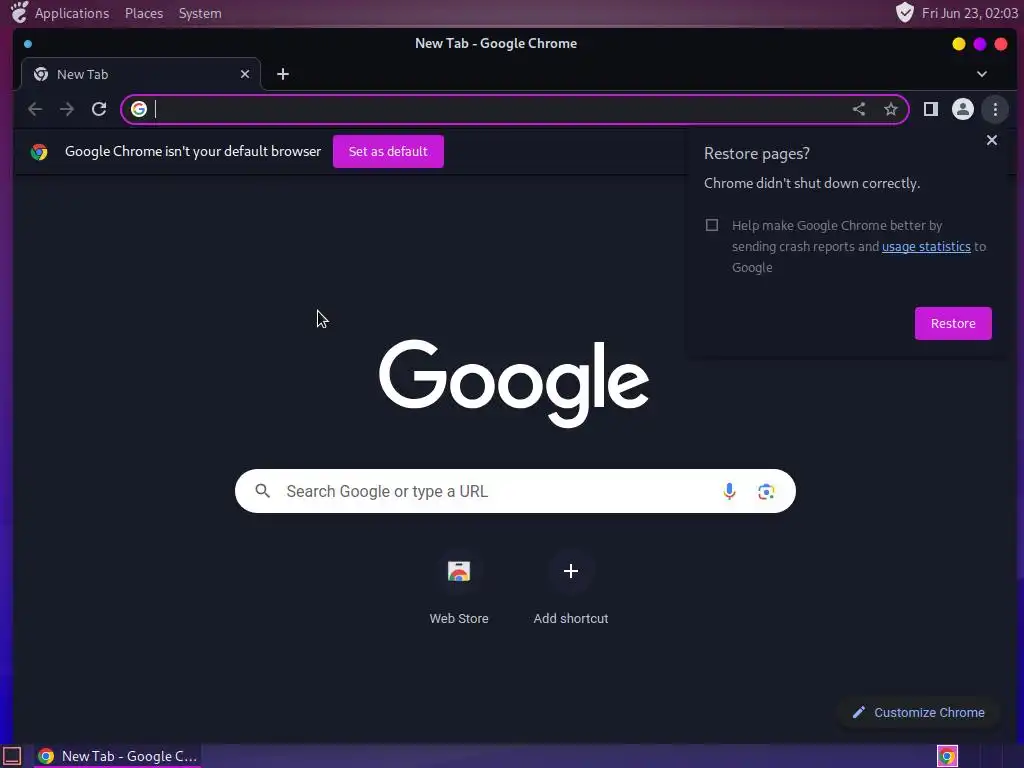Open the Places menu
Screen dimensions: 1024x768
coord(144,13)
